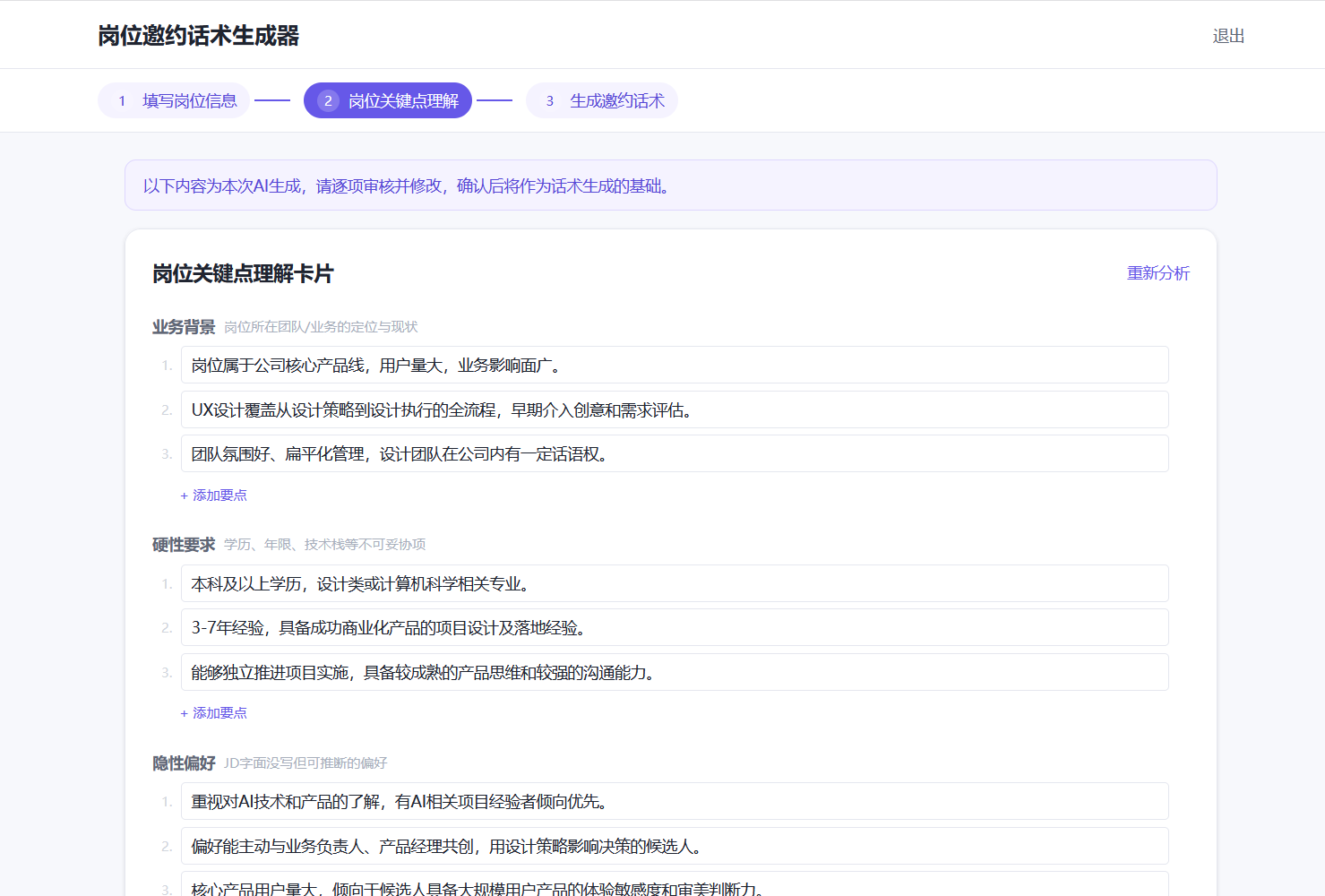Image resolution: width=1325 pixels, height=896 pixels.
Task: Click the 业务背景 section label
Action: click(184, 327)
